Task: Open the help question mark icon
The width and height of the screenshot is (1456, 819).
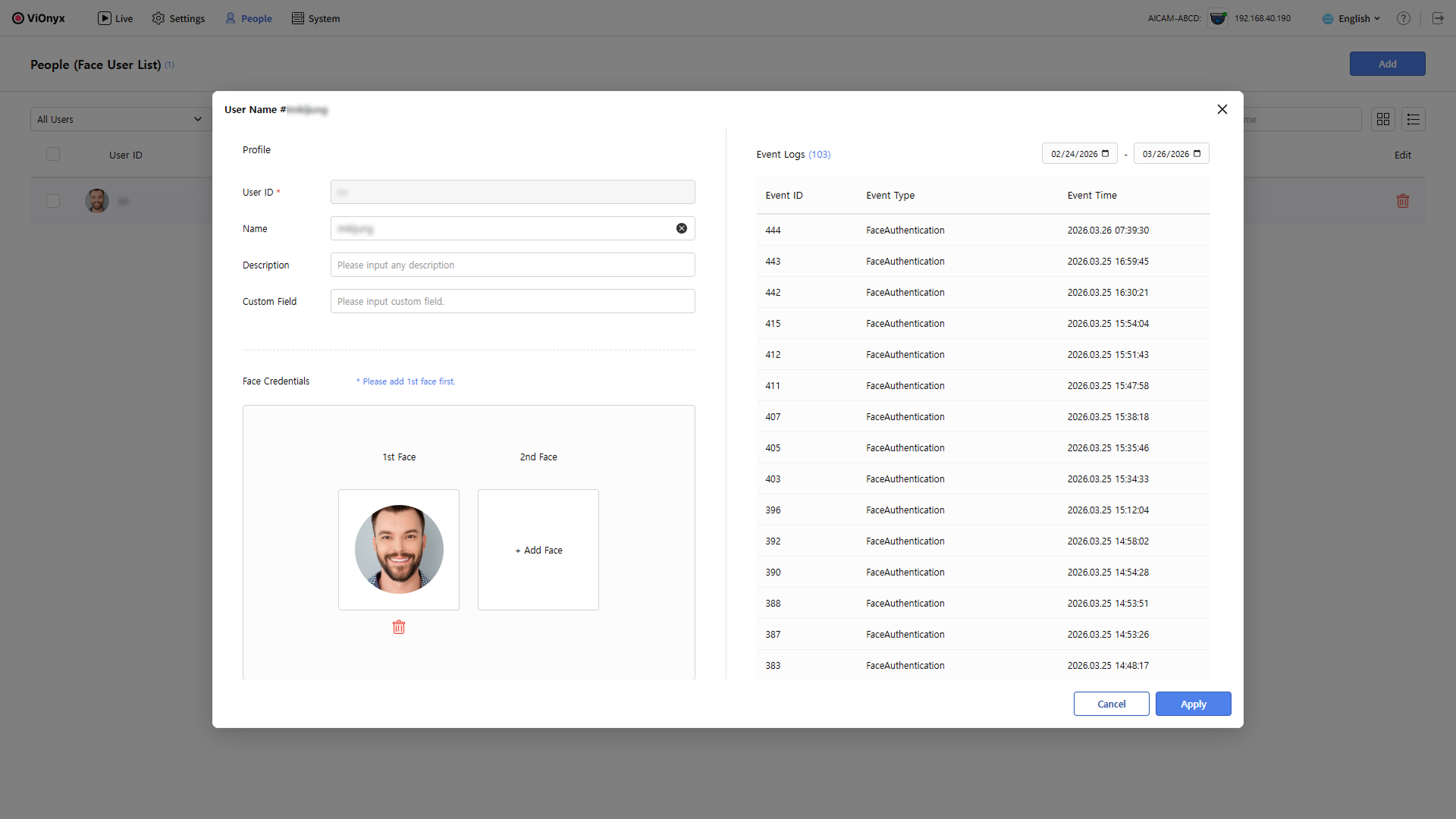Action: coord(1404,18)
